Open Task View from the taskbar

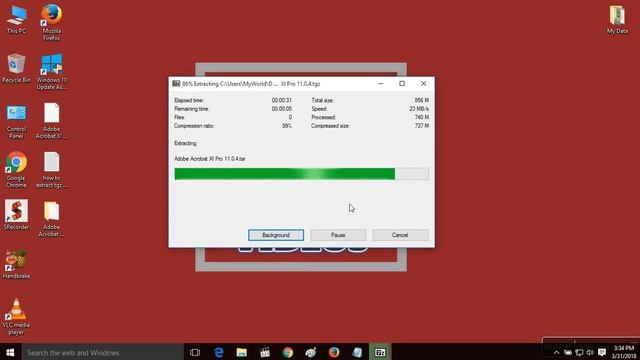pos(195,352)
